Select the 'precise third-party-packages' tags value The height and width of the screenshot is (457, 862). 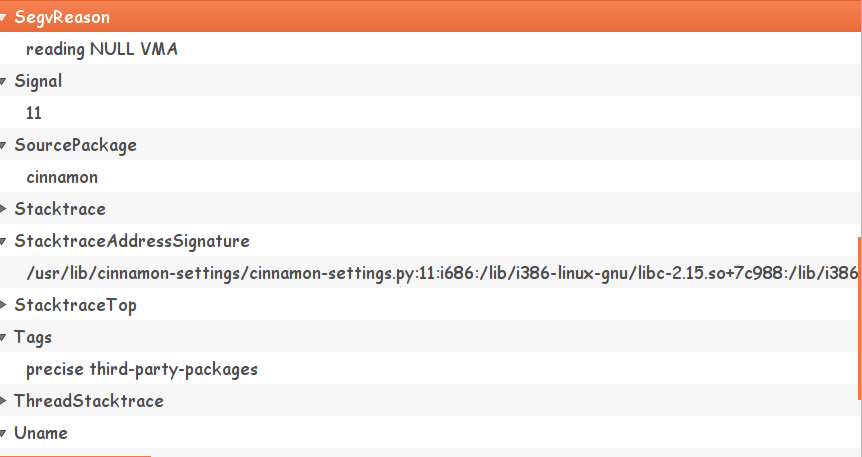point(142,369)
